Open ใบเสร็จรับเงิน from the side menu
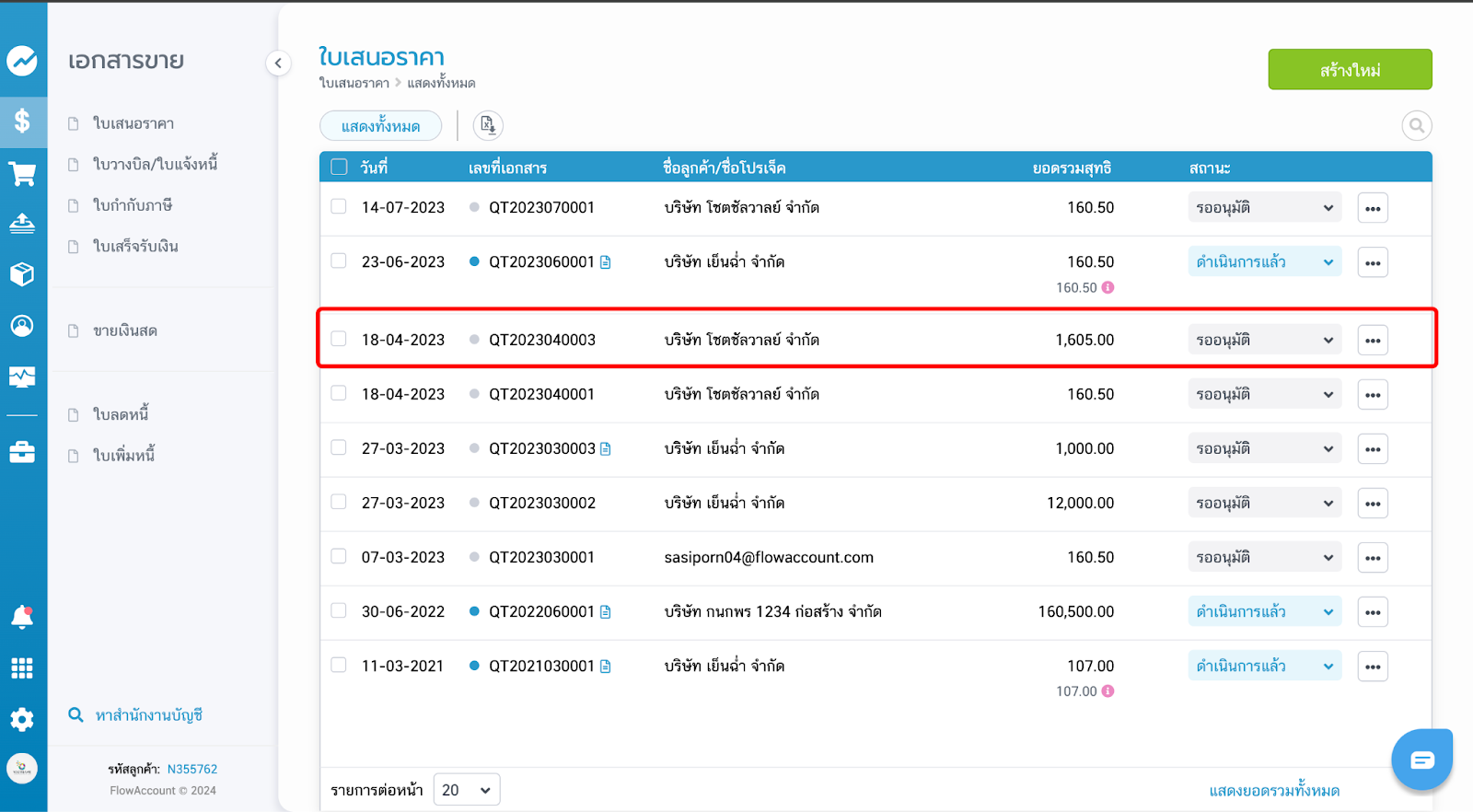 tap(135, 247)
